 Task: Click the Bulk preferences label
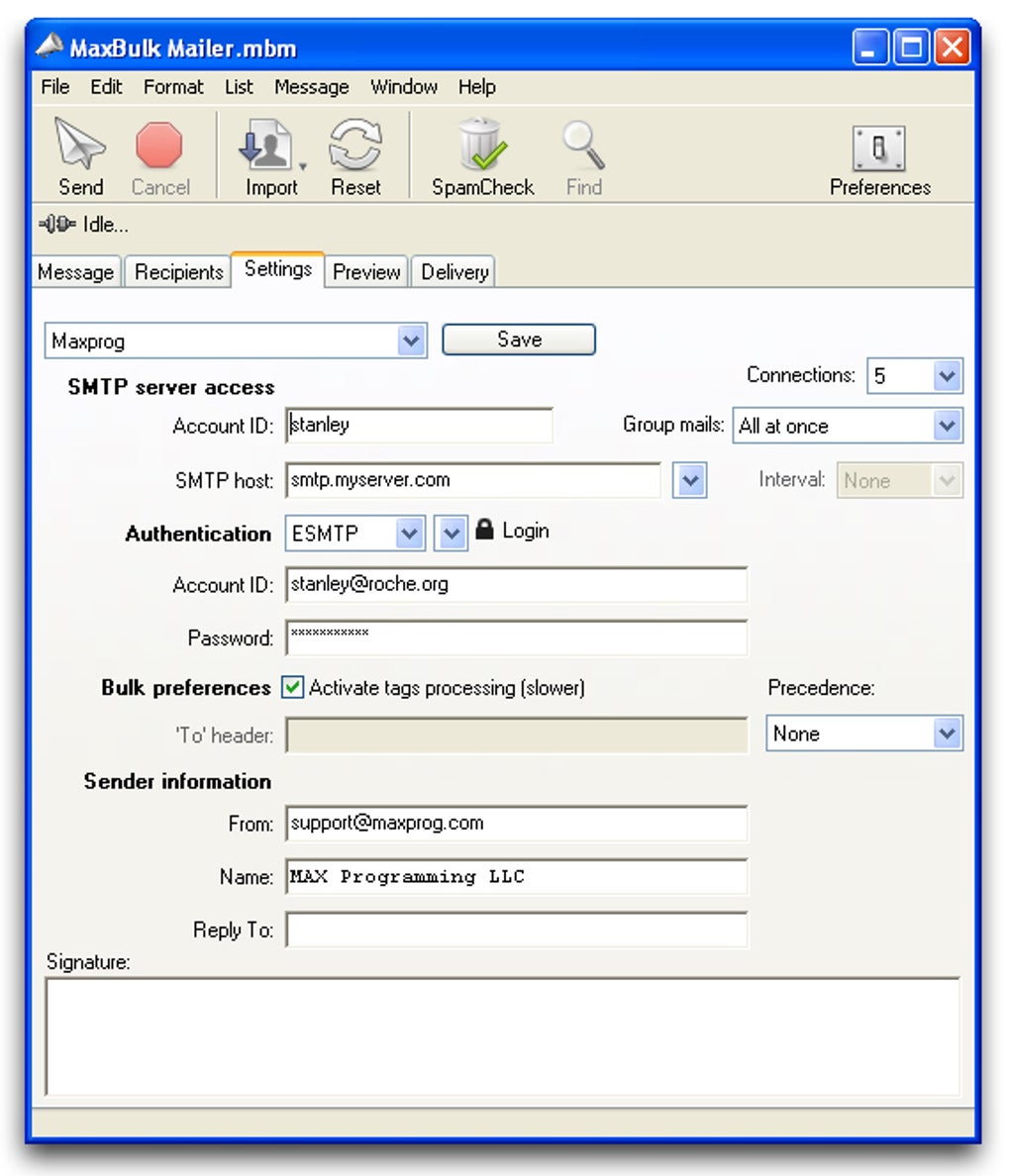[186, 688]
